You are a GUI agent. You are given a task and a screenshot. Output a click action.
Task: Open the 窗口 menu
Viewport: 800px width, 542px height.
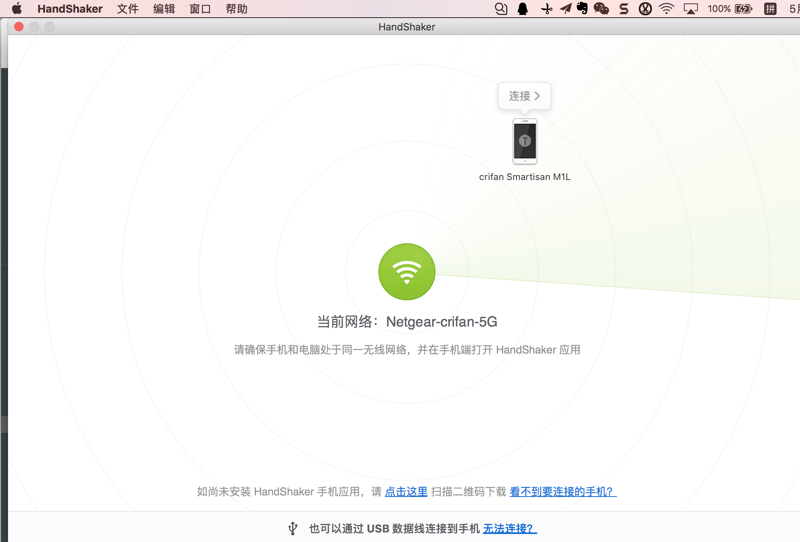(200, 9)
